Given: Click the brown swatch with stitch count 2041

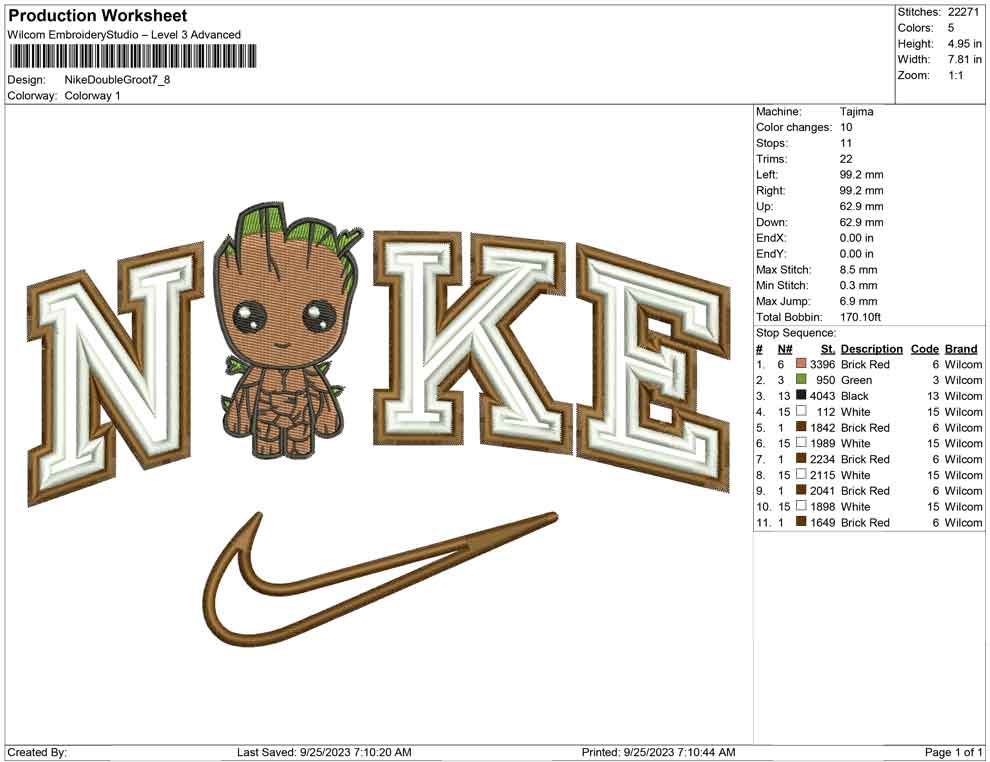Looking at the screenshot, I should coord(801,490).
